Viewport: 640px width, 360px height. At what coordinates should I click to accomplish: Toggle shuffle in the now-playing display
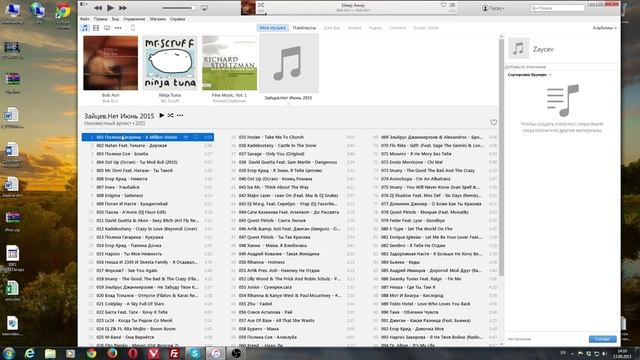tap(261, 5)
